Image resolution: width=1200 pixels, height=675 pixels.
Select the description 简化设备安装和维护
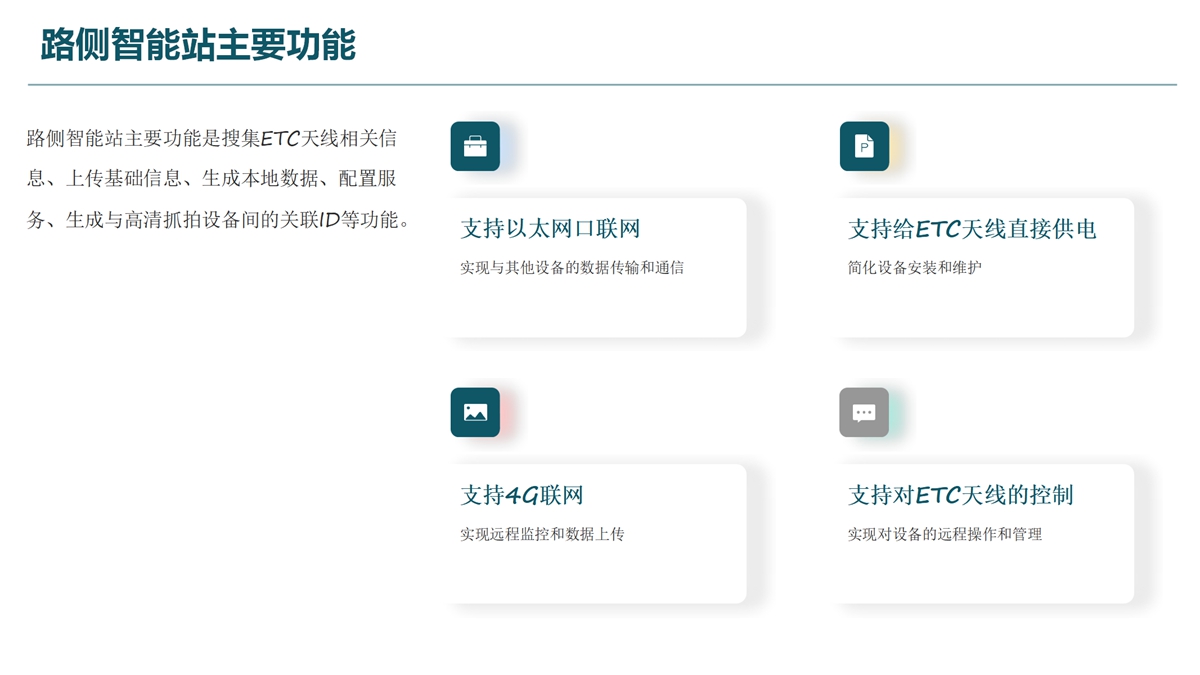914,268
